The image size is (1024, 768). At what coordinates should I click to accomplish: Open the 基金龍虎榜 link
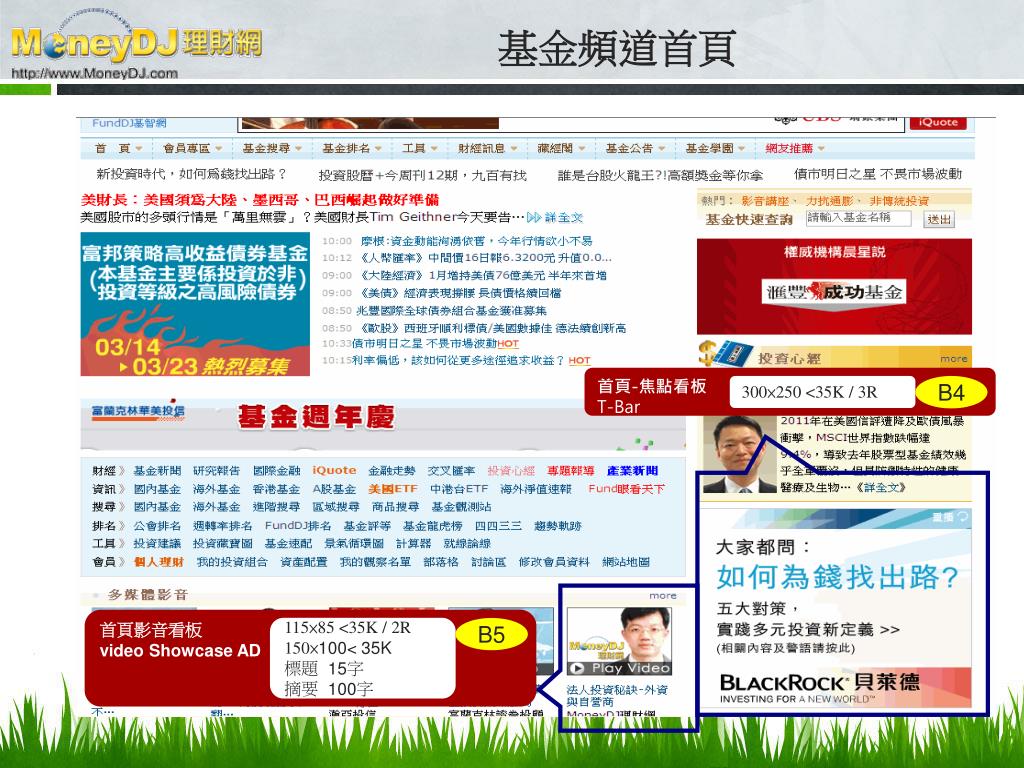tap(432, 526)
